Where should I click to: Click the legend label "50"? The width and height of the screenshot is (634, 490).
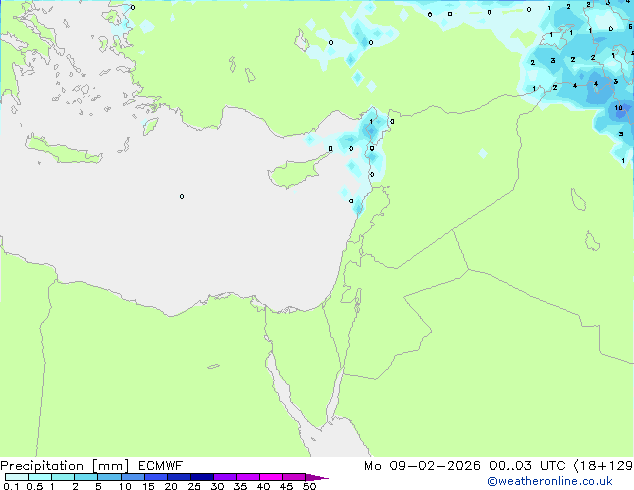(309, 486)
